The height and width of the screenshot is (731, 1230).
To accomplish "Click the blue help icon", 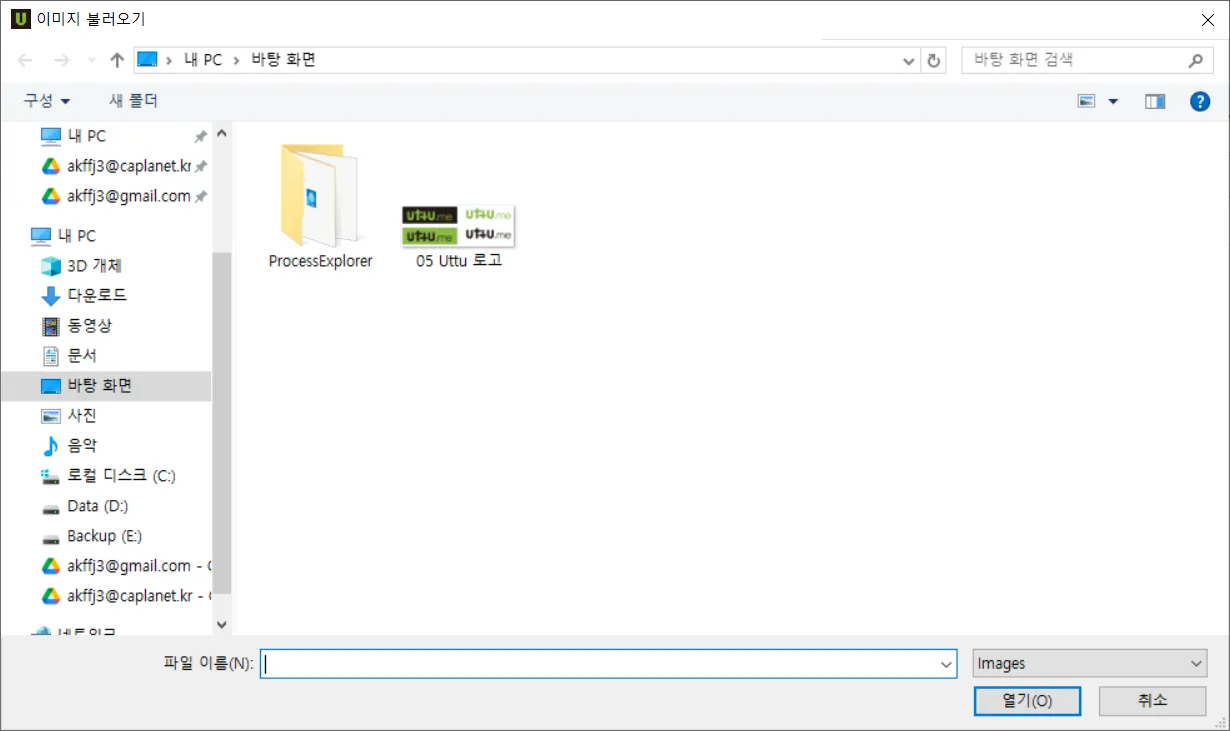I will point(1200,101).
